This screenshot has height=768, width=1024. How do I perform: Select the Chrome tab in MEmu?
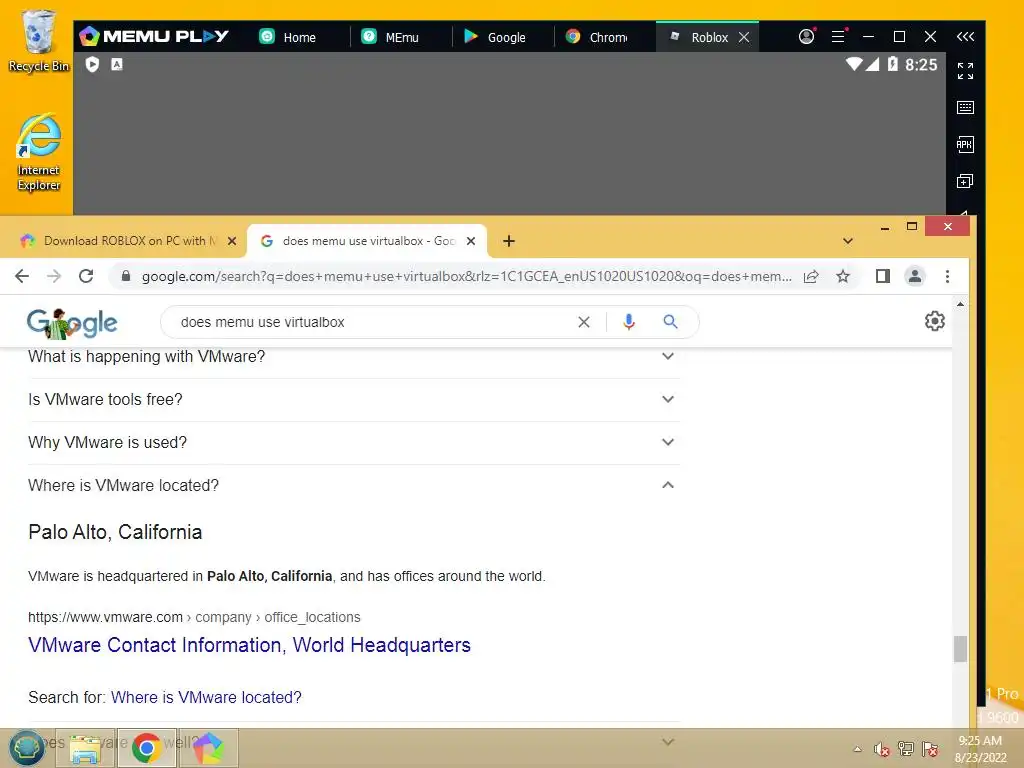tap(596, 37)
